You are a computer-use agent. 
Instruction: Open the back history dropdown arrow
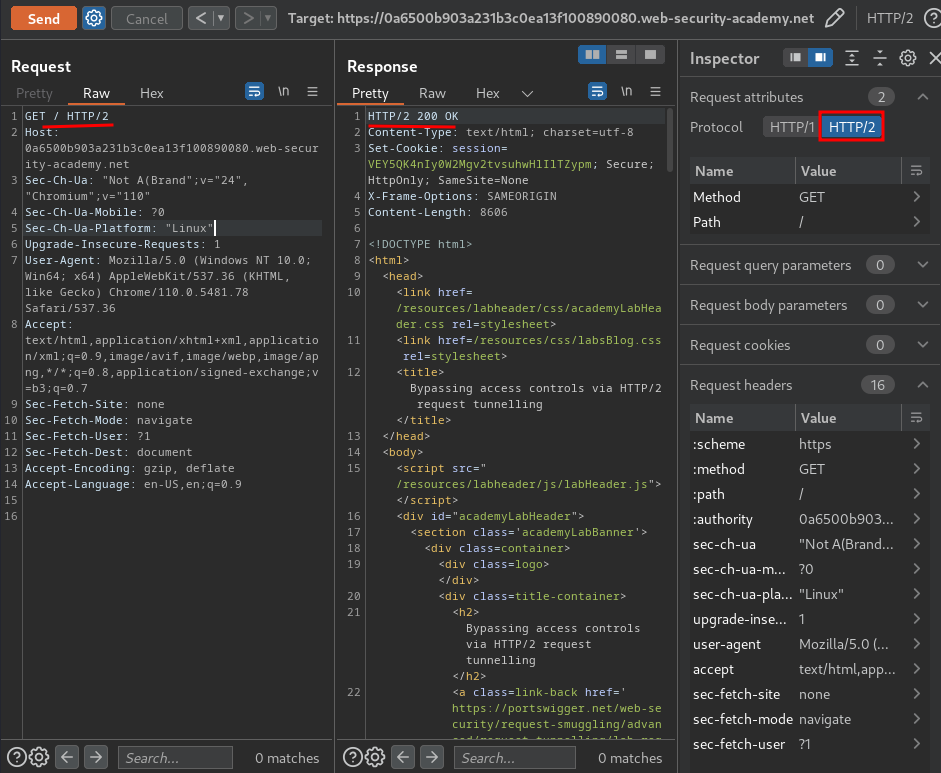point(221,18)
